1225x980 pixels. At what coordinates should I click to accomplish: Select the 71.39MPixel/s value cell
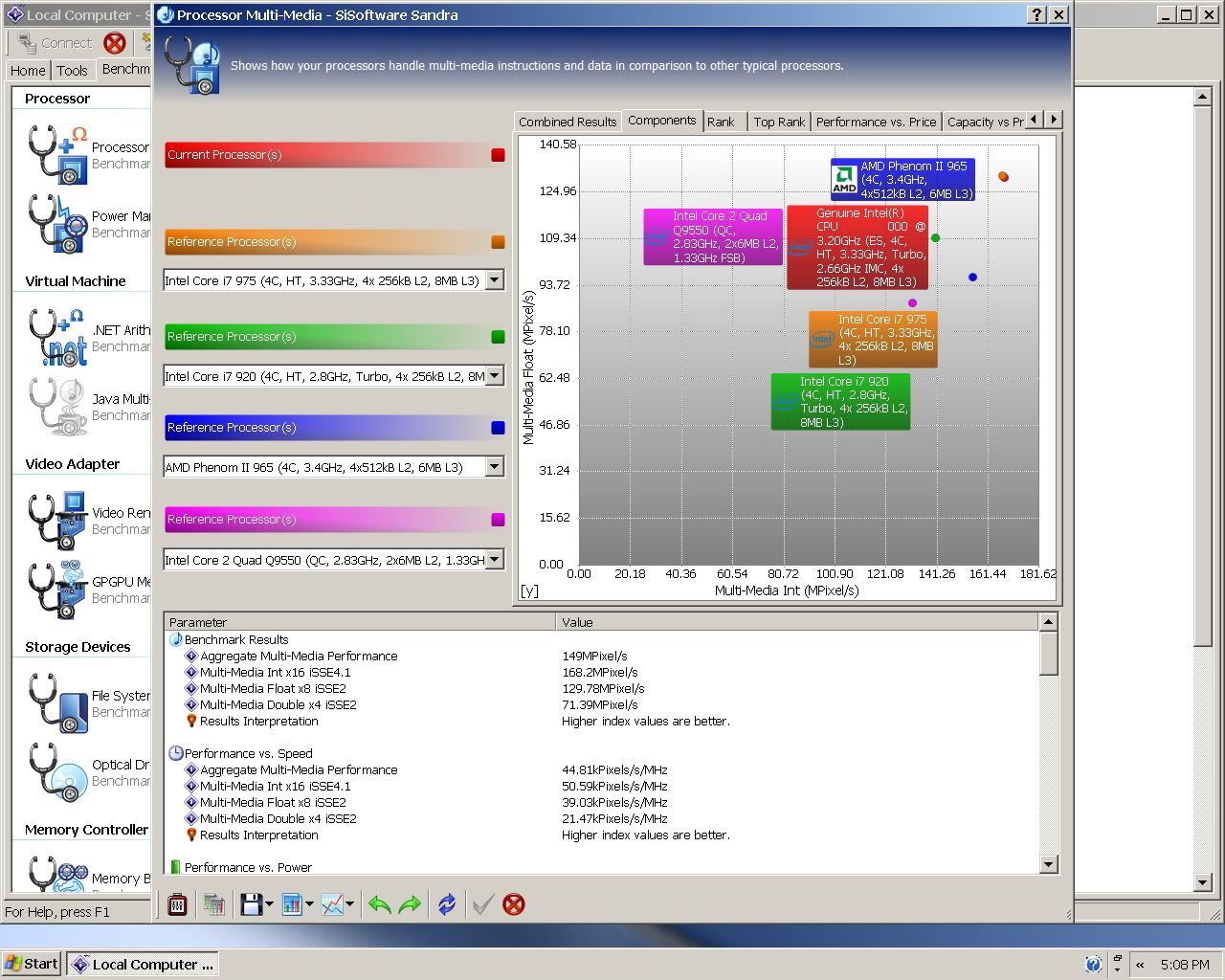point(599,704)
